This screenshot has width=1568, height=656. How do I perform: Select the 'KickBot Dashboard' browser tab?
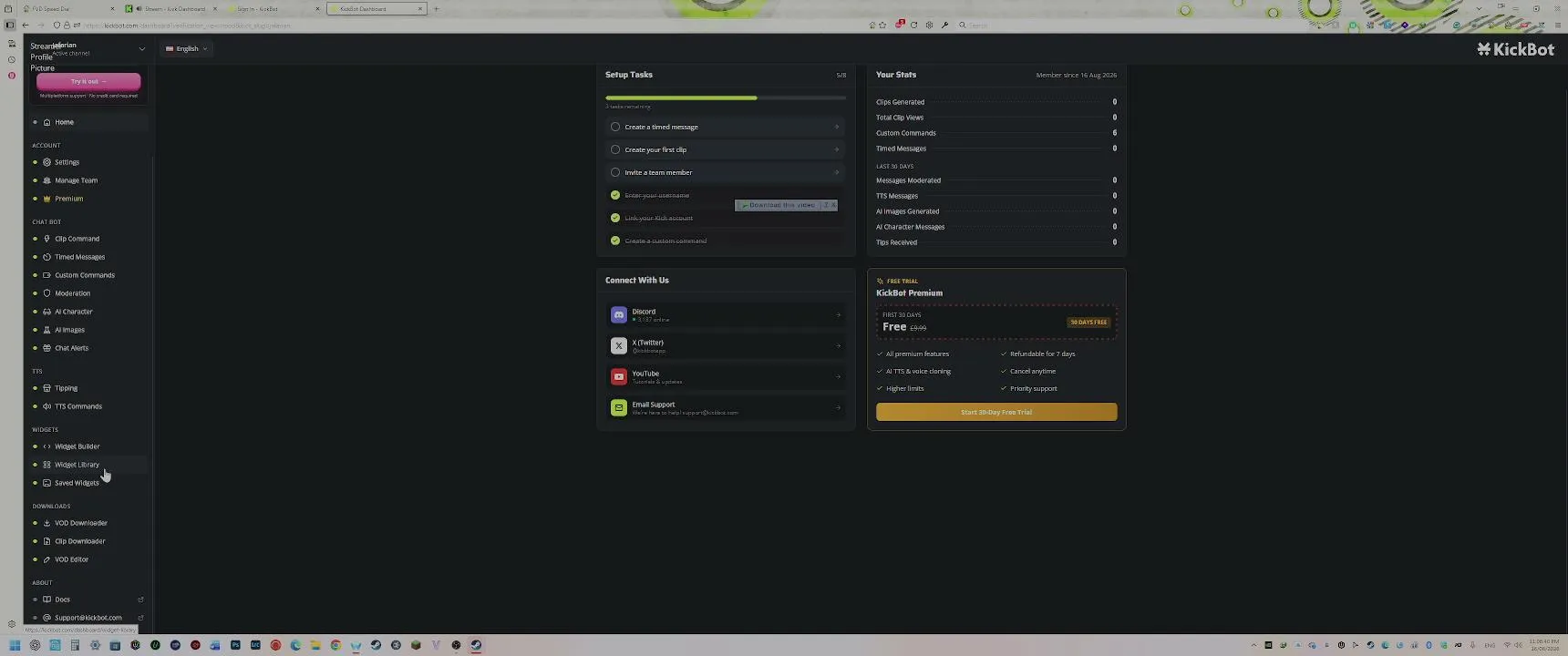click(x=377, y=9)
